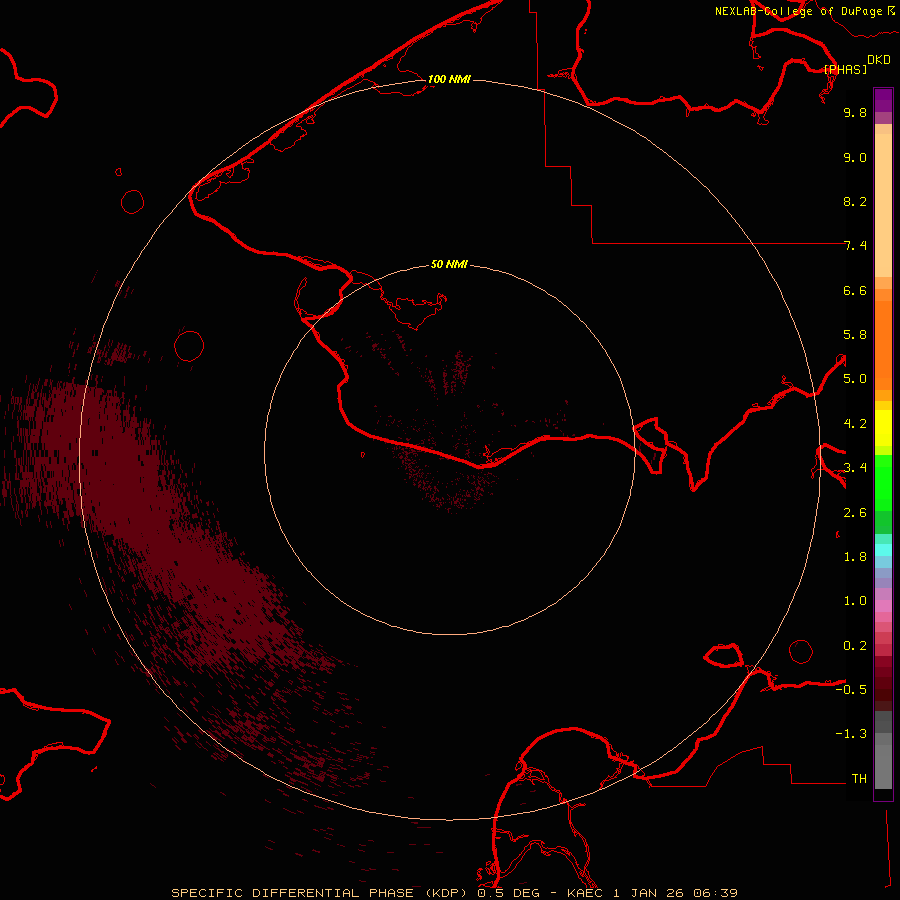This screenshot has width=900, height=900.
Task: Click the 0.2 scale value
Action: click(855, 646)
